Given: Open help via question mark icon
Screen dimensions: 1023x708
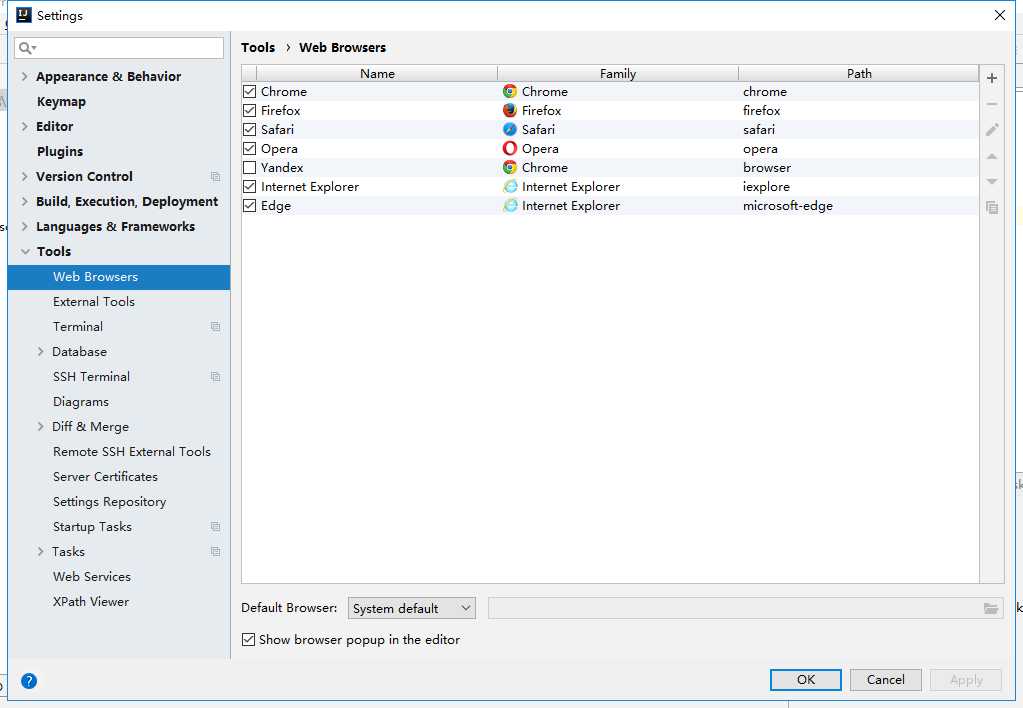Looking at the screenshot, I should [x=29, y=681].
